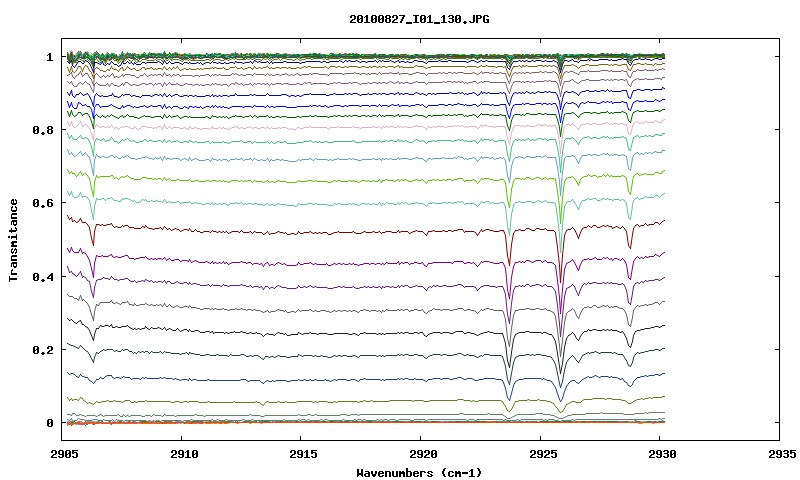
Task: Click the x-axis tick label 2920
Action: 423,454
